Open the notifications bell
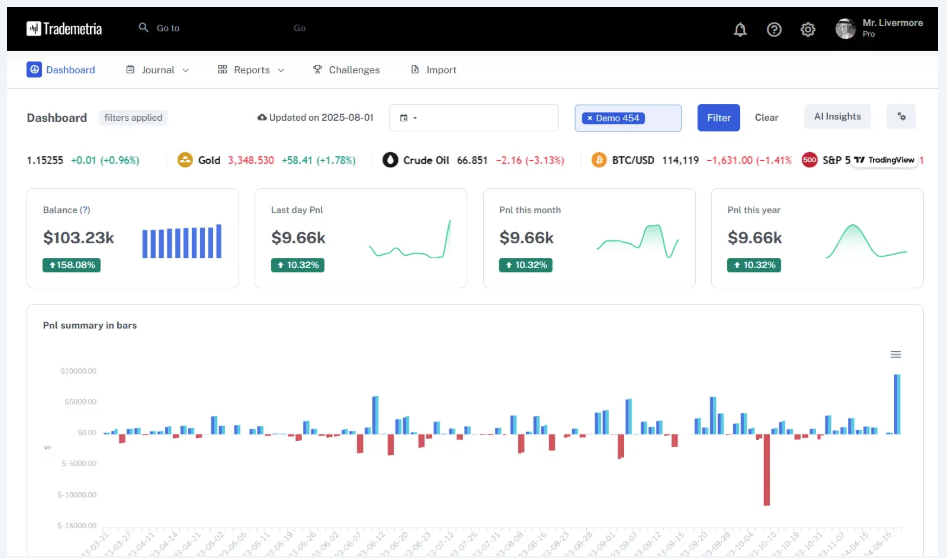 pyautogui.click(x=740, y=29)
